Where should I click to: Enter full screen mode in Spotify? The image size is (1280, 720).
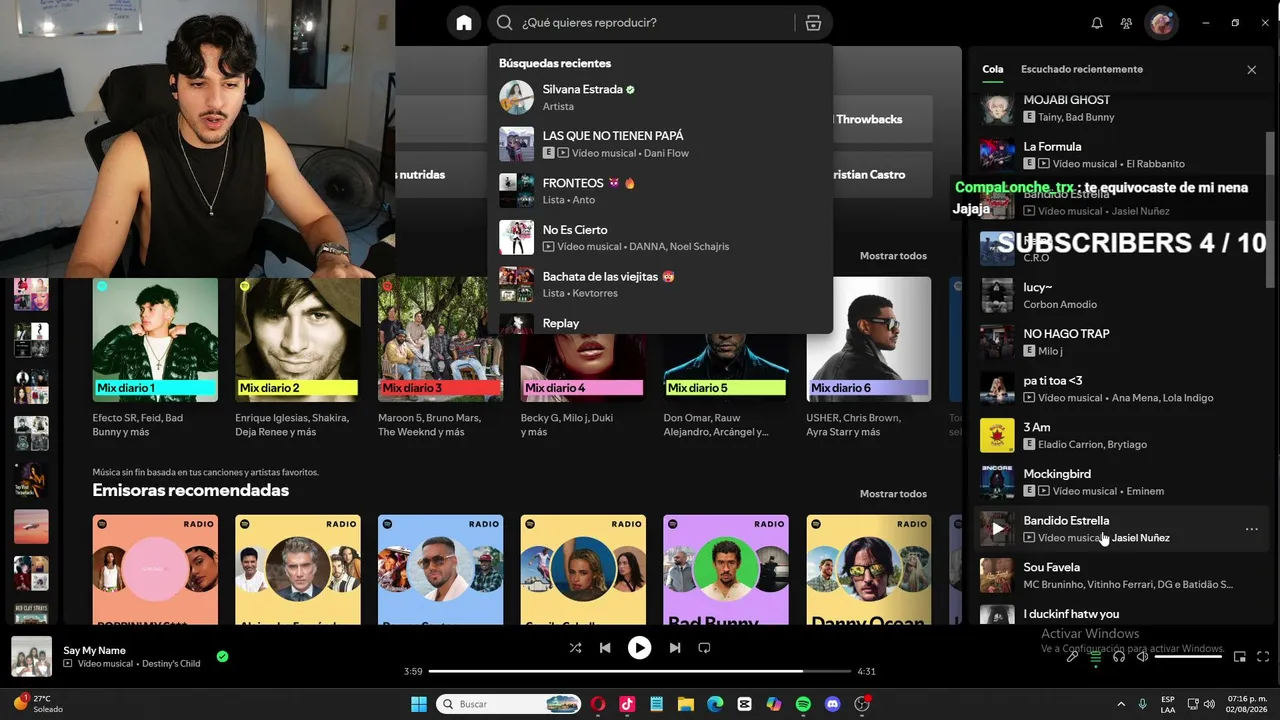[1263, 657]
